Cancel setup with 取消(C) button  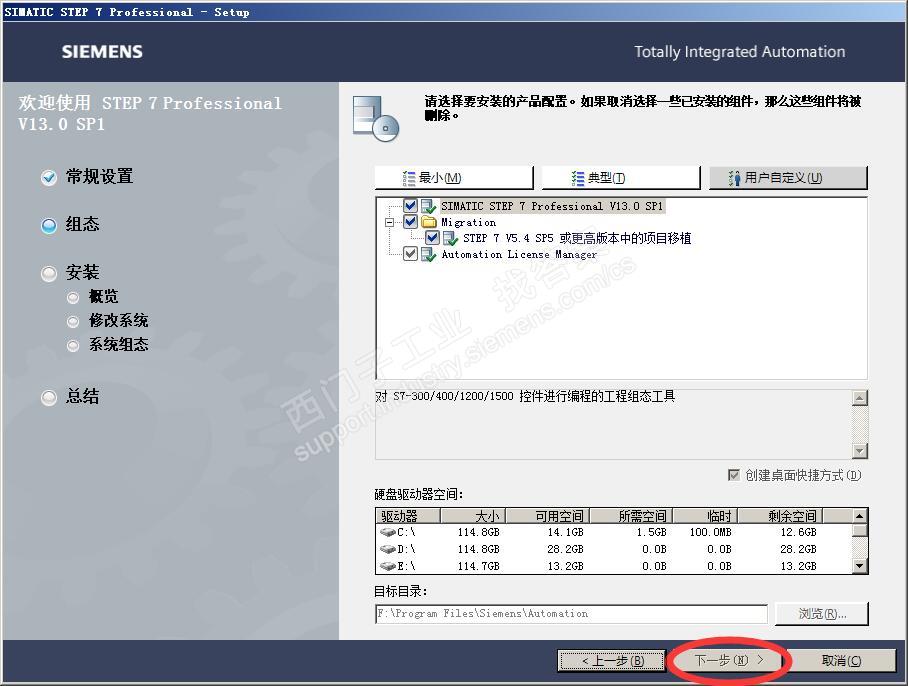[x=841, y=661]
